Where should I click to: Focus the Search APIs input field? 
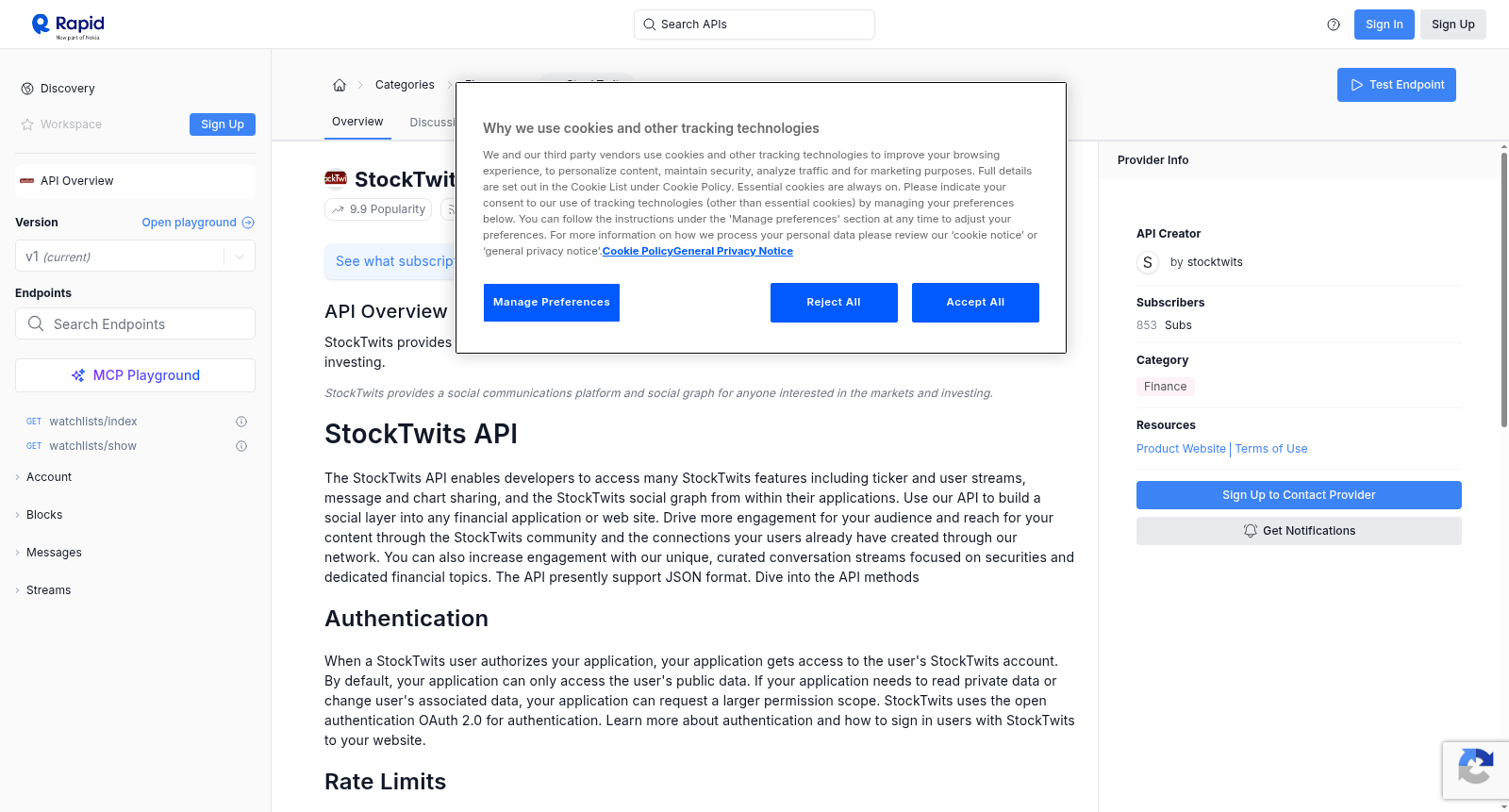point(754,25)
